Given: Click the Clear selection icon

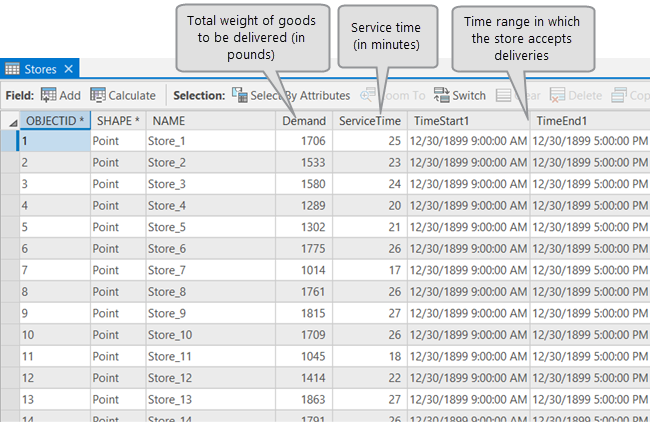Looking at the screenshot, I should coord(505,96).
